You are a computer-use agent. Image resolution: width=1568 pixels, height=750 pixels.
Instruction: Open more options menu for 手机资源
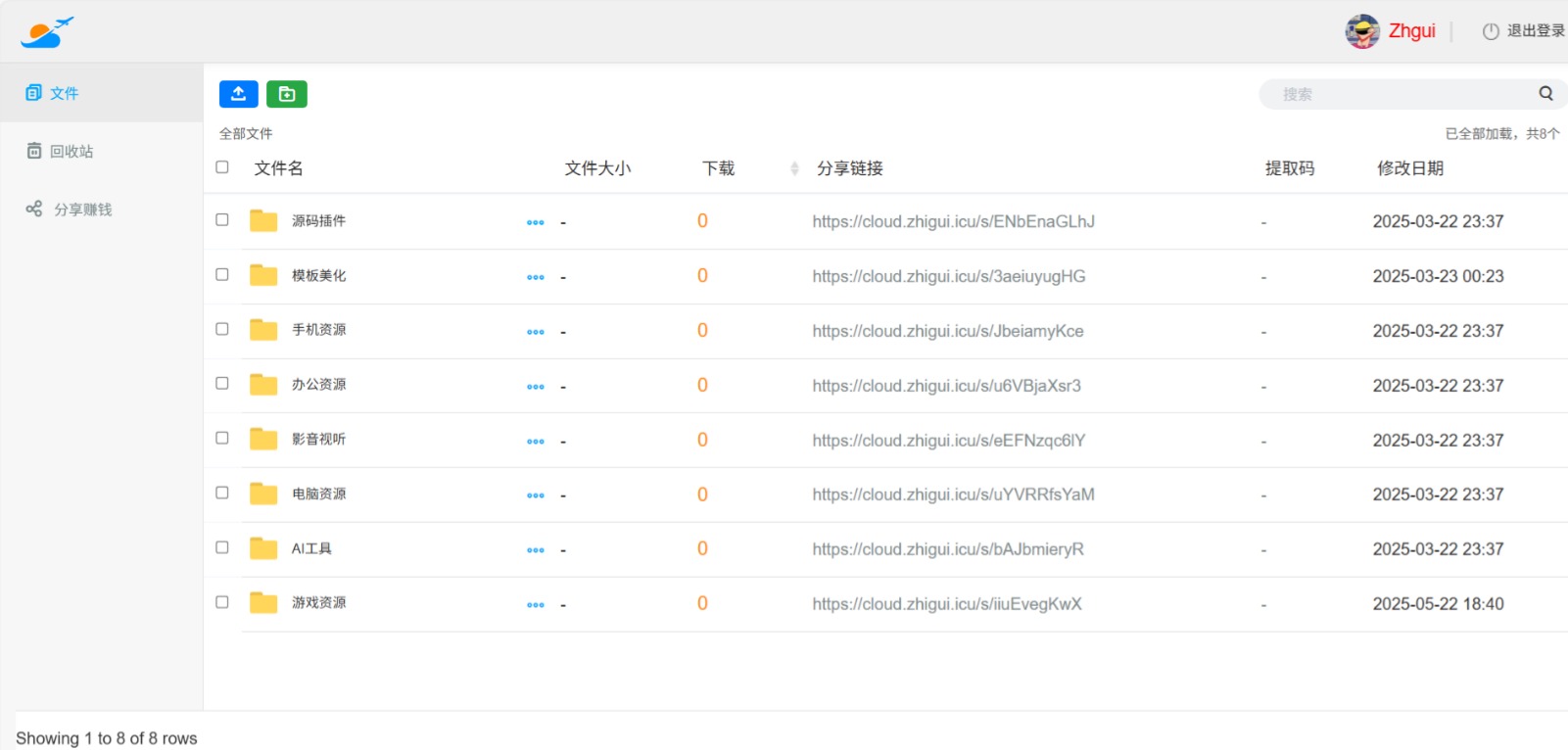coord(535,332)
